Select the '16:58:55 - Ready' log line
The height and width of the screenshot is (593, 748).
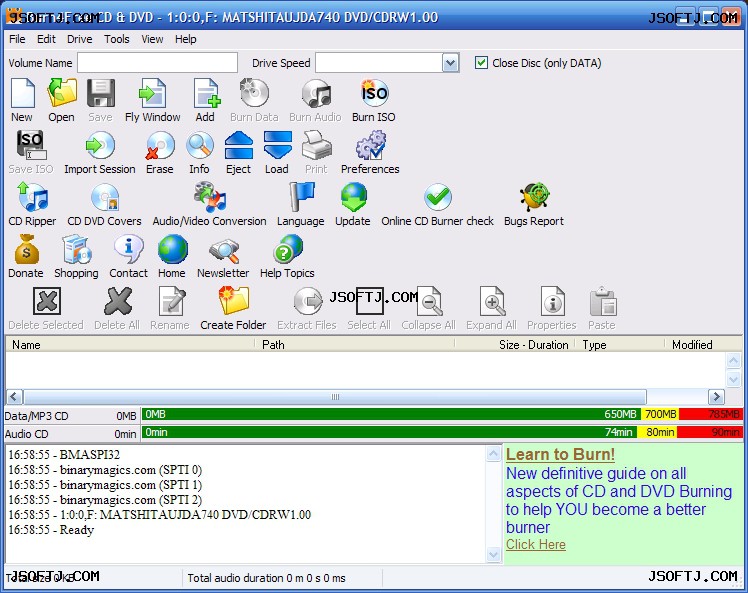click(x=51, y=530)
